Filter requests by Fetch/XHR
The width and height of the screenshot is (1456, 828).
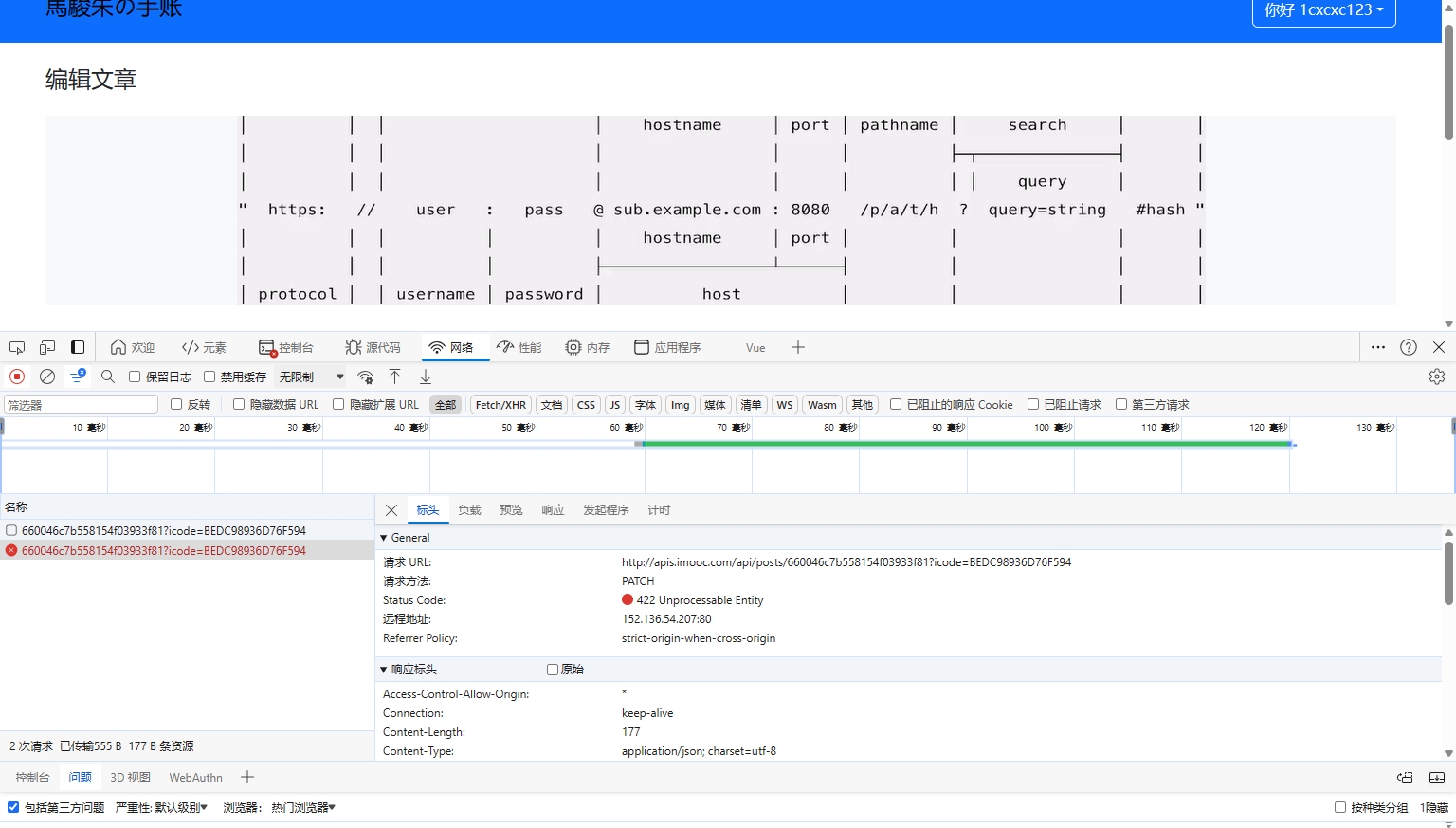(x=500, y=405)
